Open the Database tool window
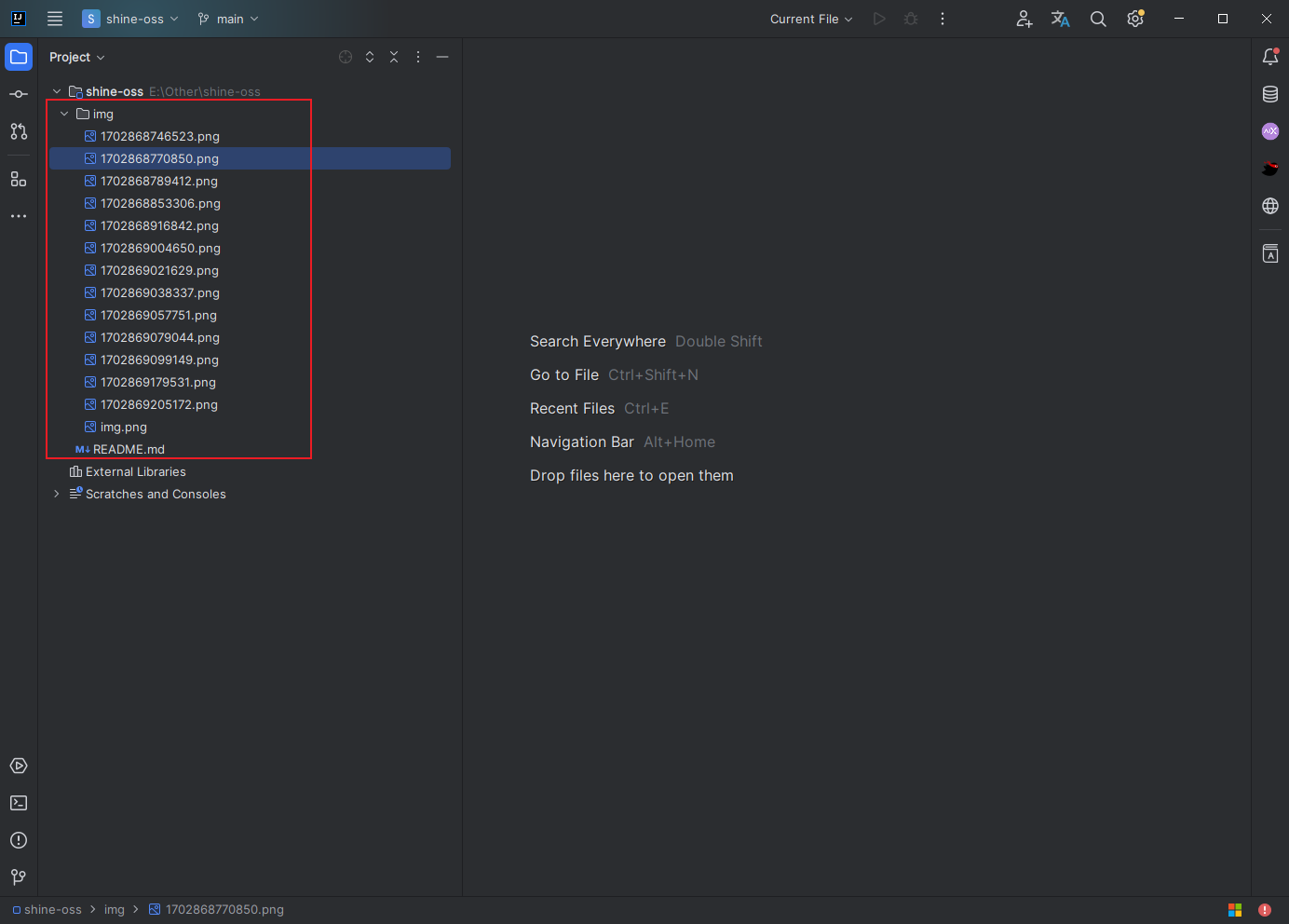 pos(1270,94)
